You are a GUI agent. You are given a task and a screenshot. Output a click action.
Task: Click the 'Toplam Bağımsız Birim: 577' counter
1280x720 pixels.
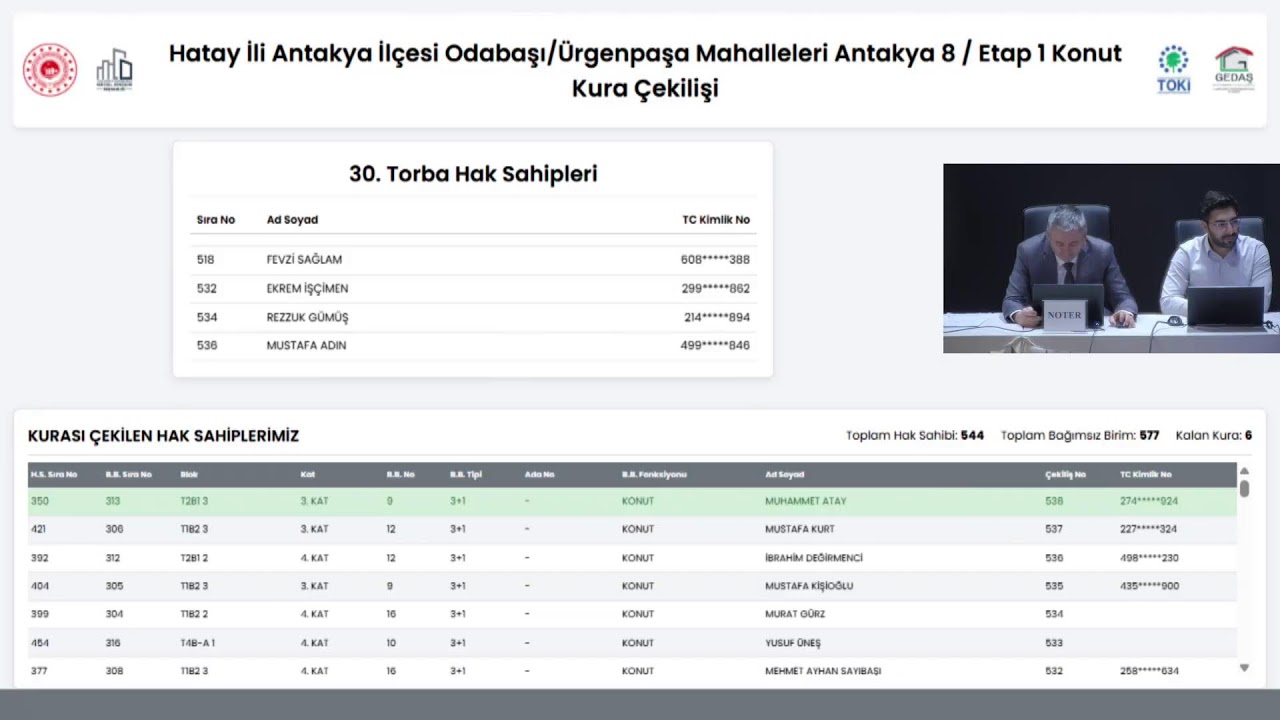(1080, 436)
